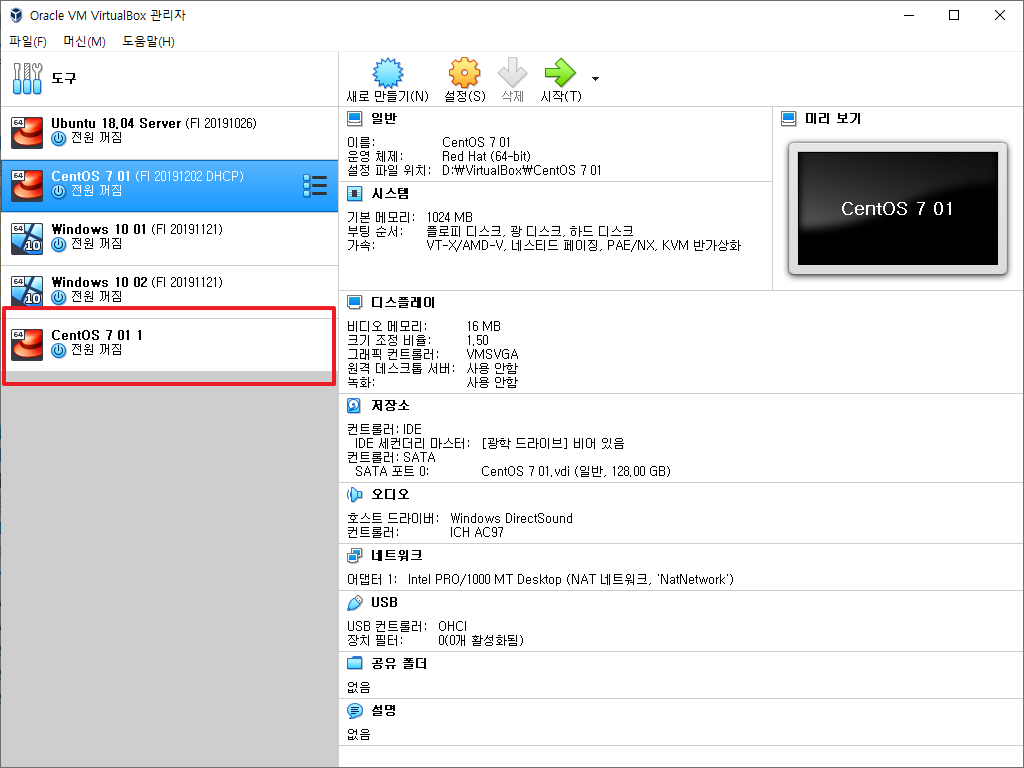This screenshot has width=1024, height=768.
Task: Open the USB section header
Action: click(x=384, y=602)
